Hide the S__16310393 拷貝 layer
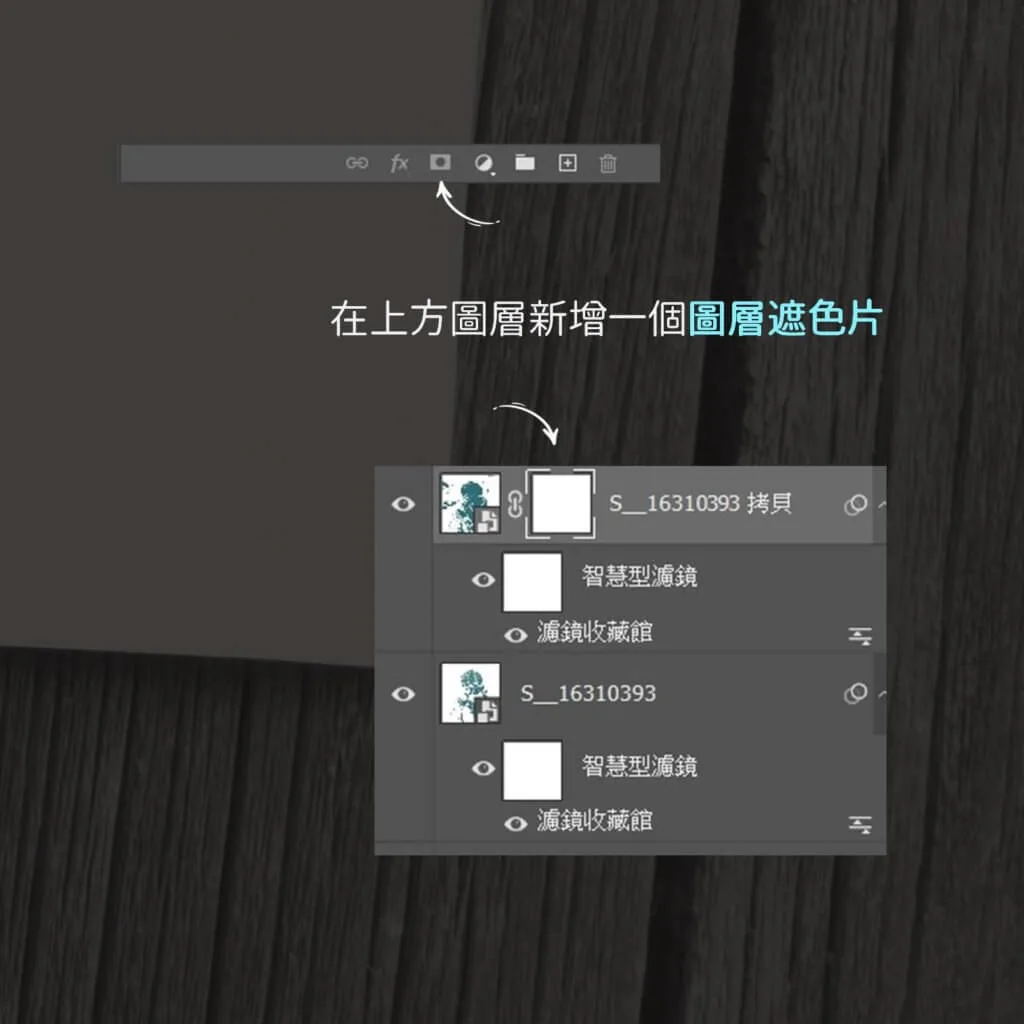Image resolution: width=1024 pixels, height=1024 pixels. (403, 504)
